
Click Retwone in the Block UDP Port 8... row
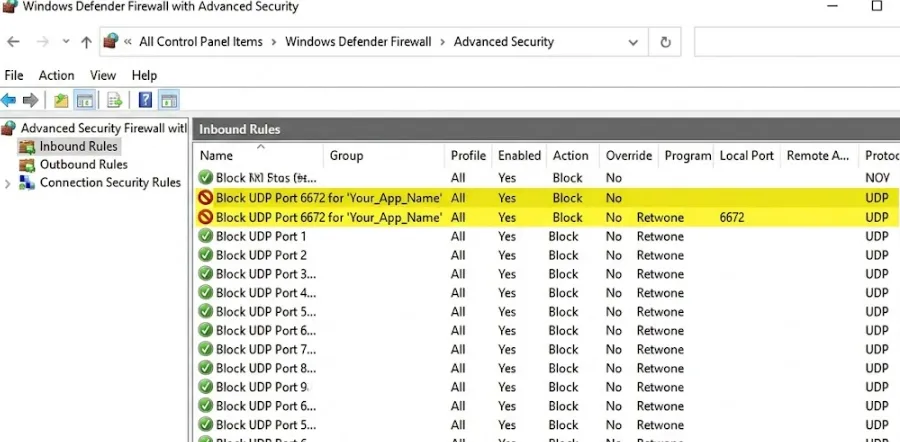pyautogui.click(x=660, y=368)
